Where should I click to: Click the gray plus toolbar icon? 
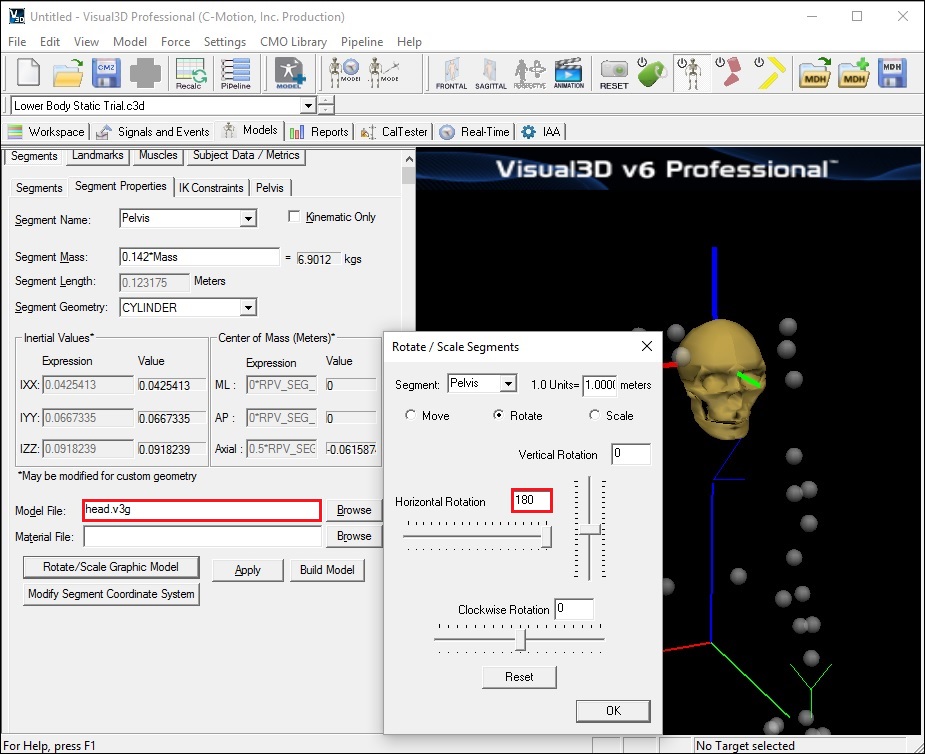pyautogui.click(x=145, y=73)
